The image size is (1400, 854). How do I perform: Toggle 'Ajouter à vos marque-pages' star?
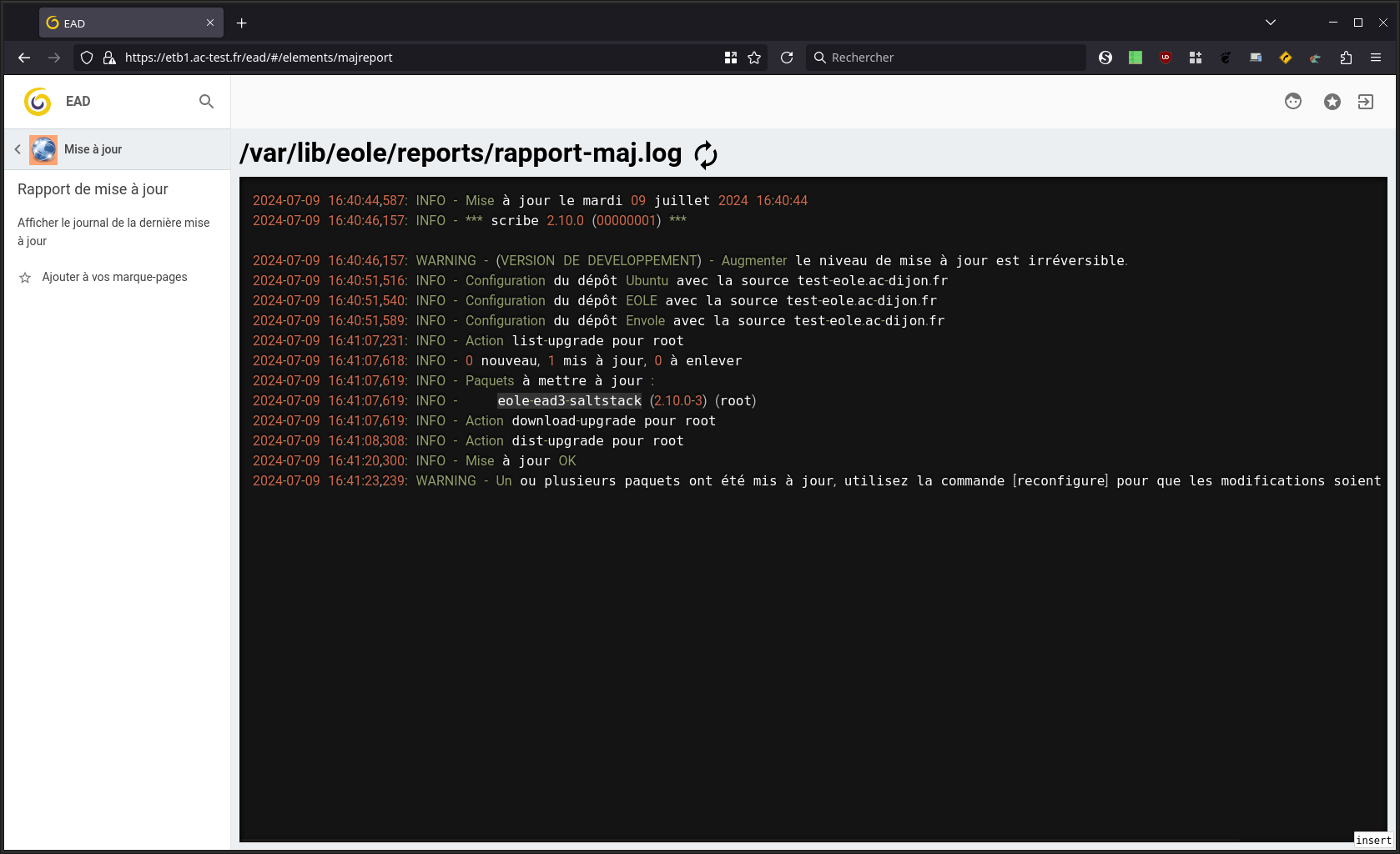click(x=25, y=278)
